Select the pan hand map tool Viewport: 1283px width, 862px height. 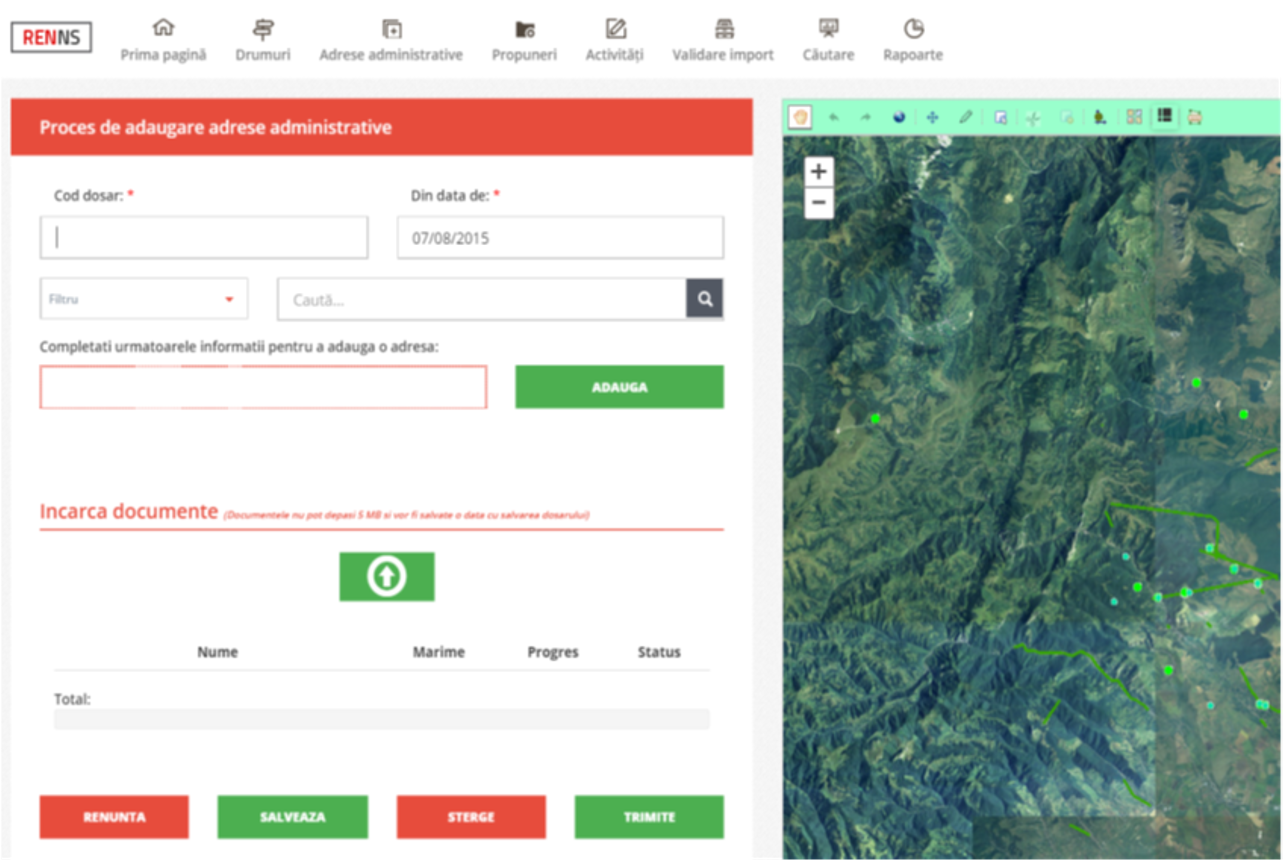[799, 117]
